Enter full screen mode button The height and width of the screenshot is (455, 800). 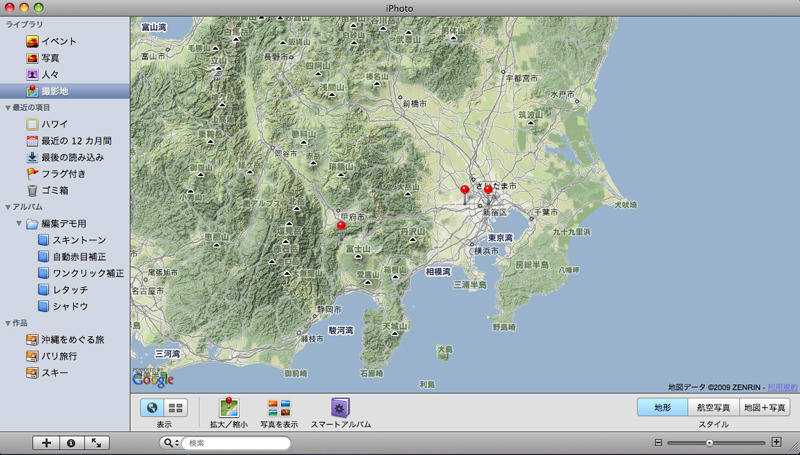coord(96,443)
